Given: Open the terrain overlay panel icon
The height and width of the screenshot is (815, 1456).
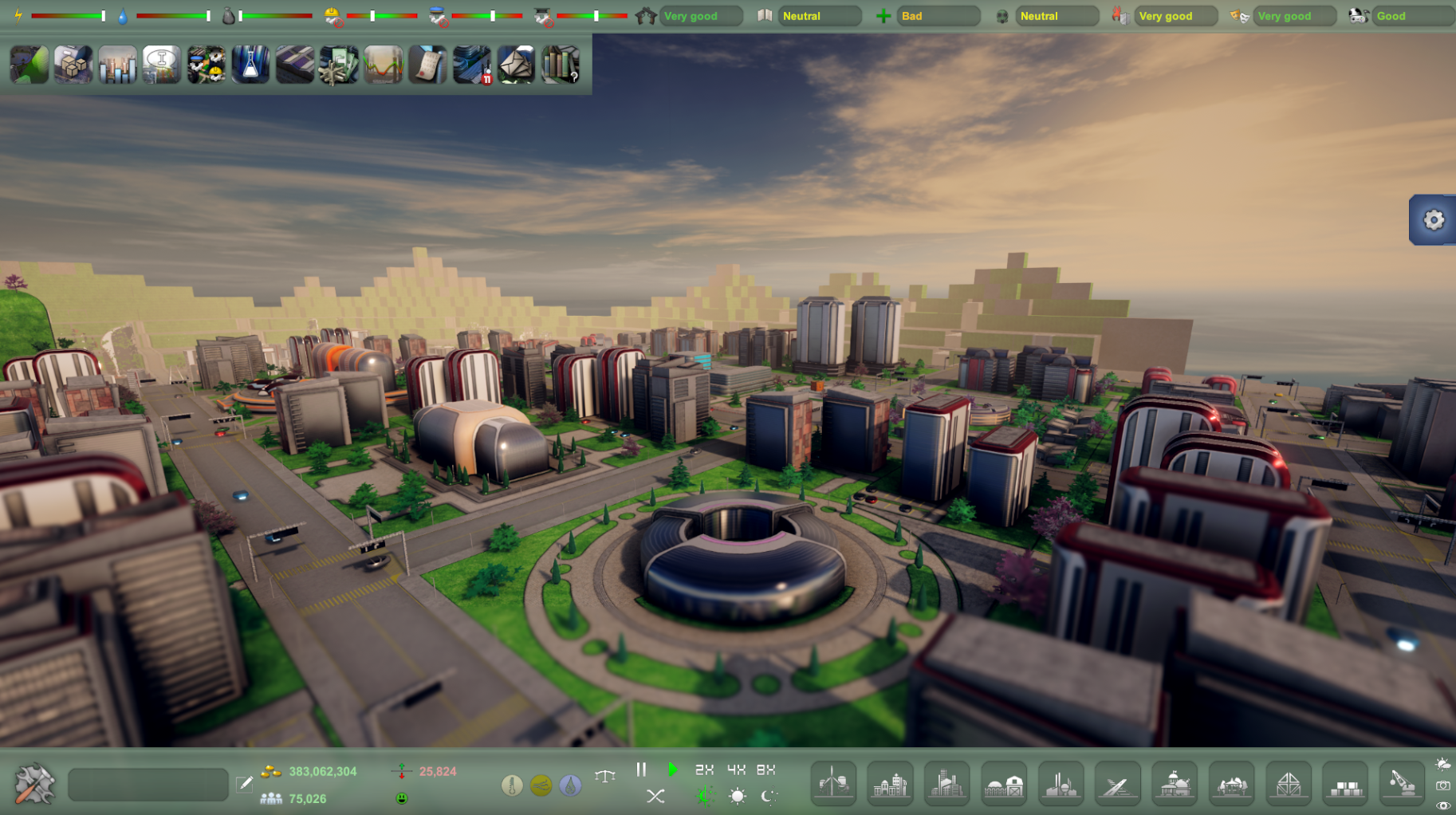Looking at the screenshot, I should click(x=30, y=65).
